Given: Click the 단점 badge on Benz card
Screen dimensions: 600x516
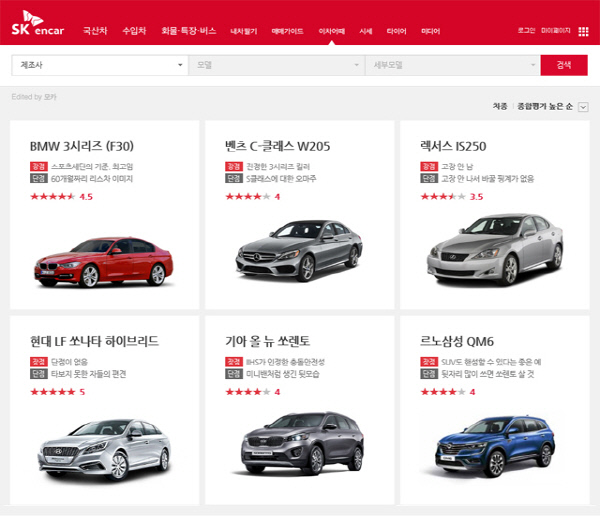Looking at the screenshot, I should point(234,178).
